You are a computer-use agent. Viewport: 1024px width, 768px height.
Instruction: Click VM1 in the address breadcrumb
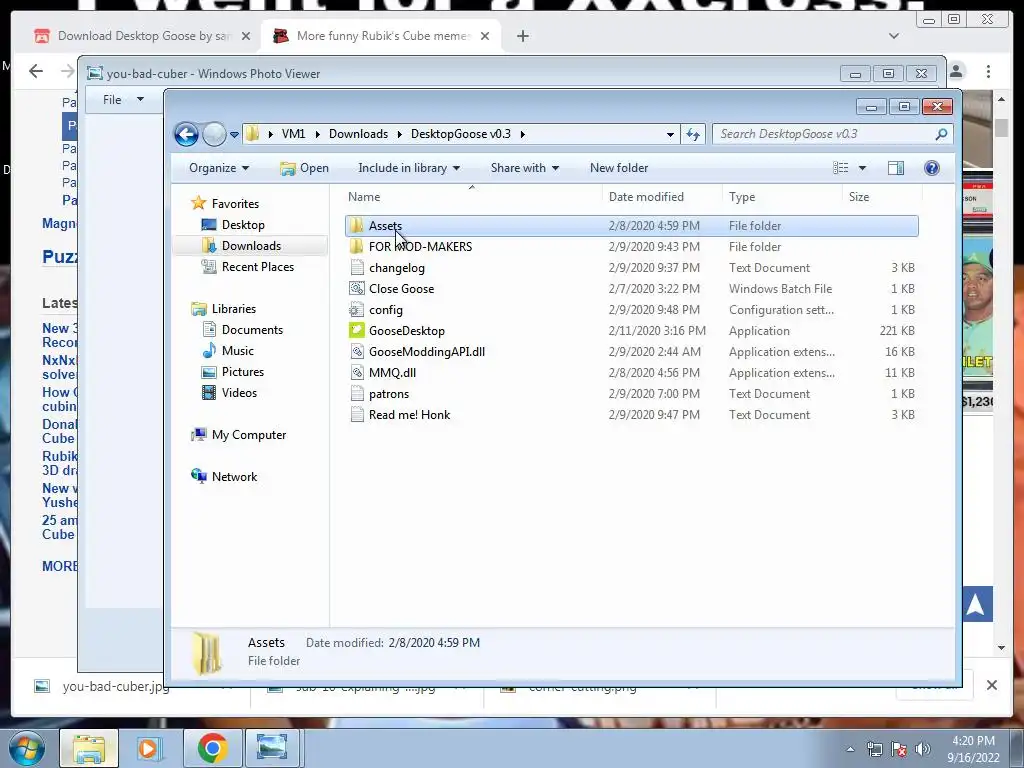point(293,134)
